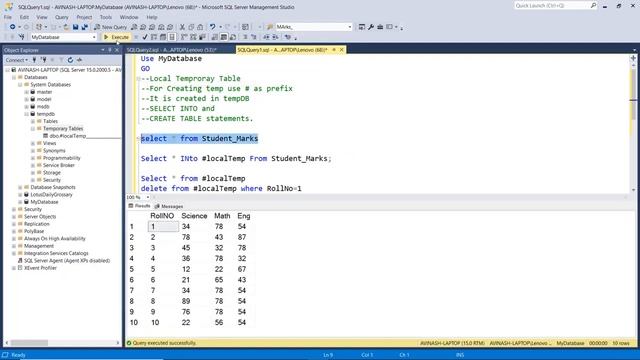
Task: Click the Execute query button
Action: click(116, 37)
